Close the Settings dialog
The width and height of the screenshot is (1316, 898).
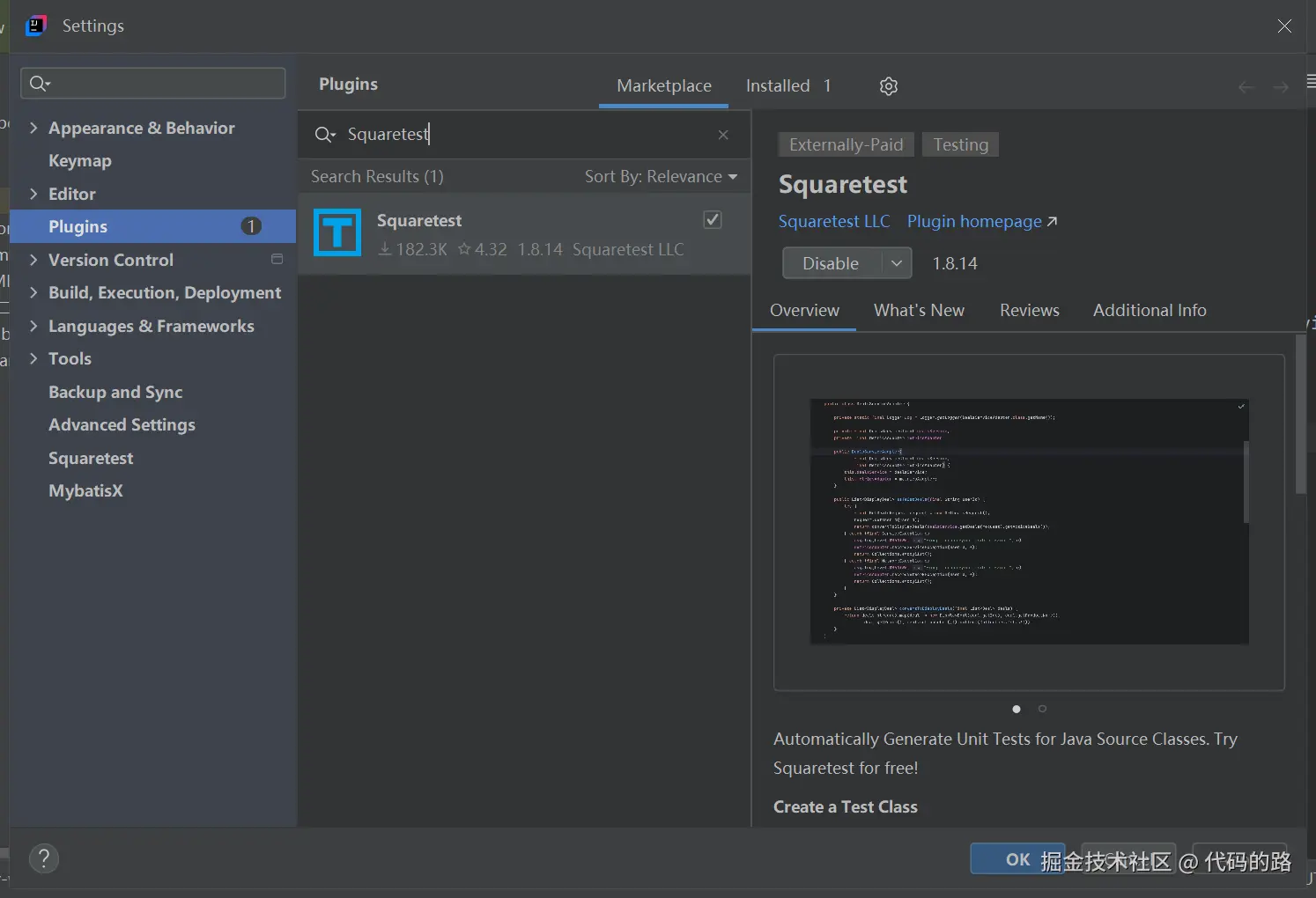pos(1284,26)
